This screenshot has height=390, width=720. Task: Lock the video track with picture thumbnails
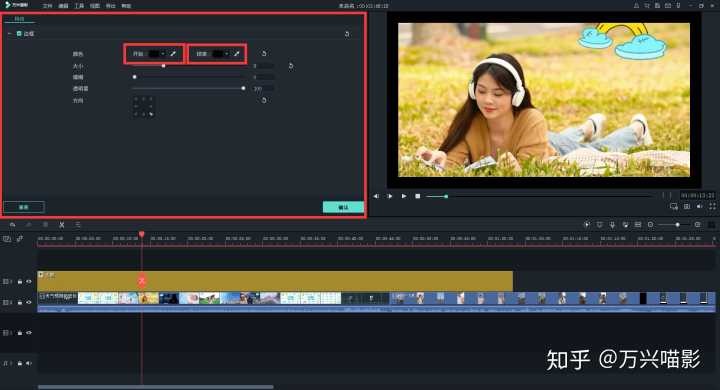pyautogui.click(x=20, y=302)
